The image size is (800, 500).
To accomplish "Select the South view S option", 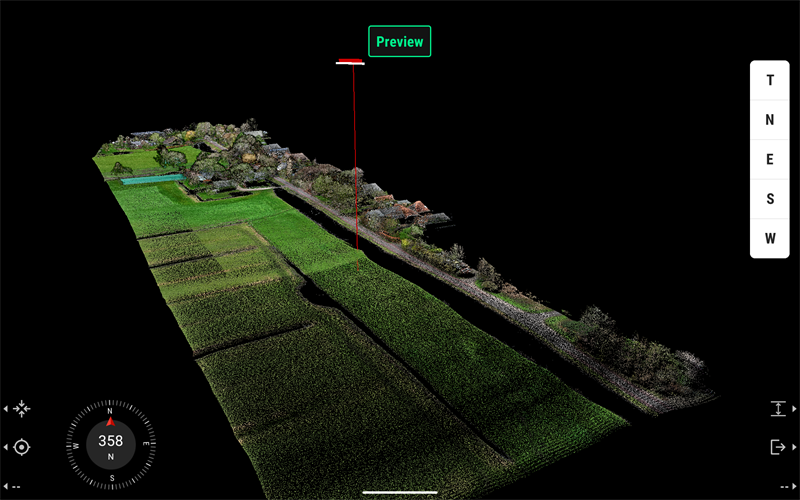I will (x=769, y=199).
